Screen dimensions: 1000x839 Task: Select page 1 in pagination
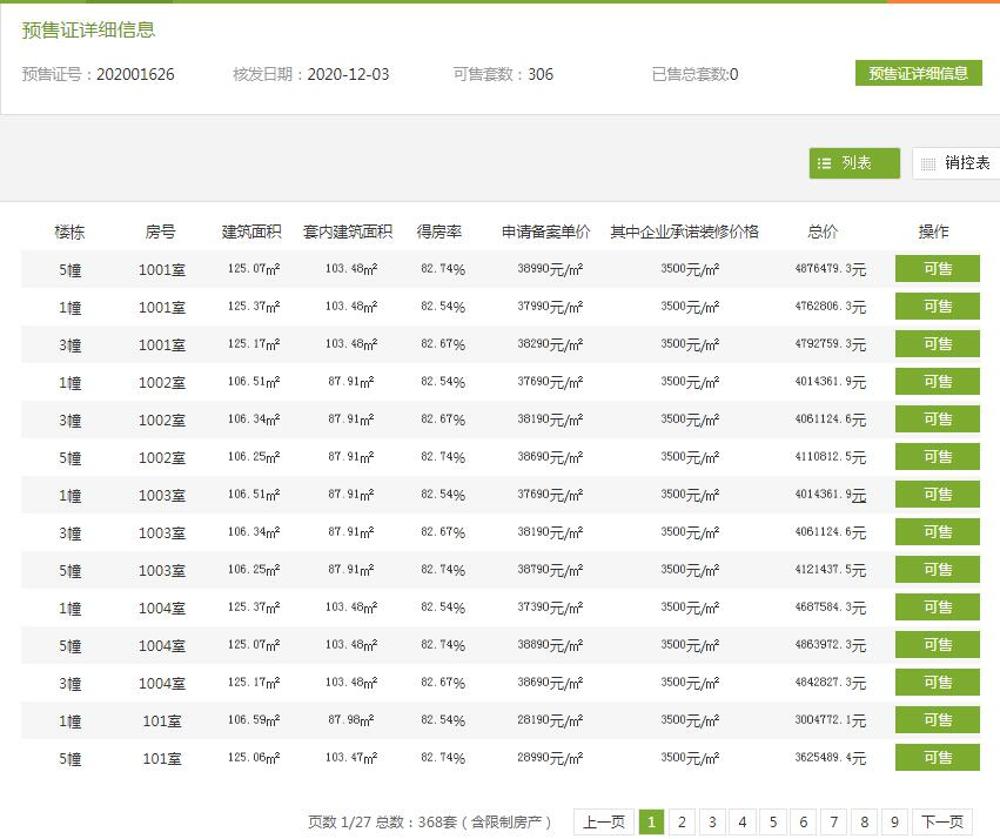coord(651,822)
